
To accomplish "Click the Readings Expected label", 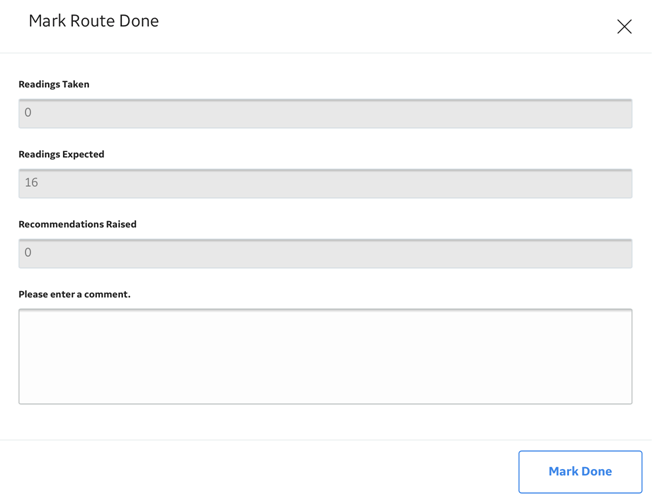I will 62,154.
